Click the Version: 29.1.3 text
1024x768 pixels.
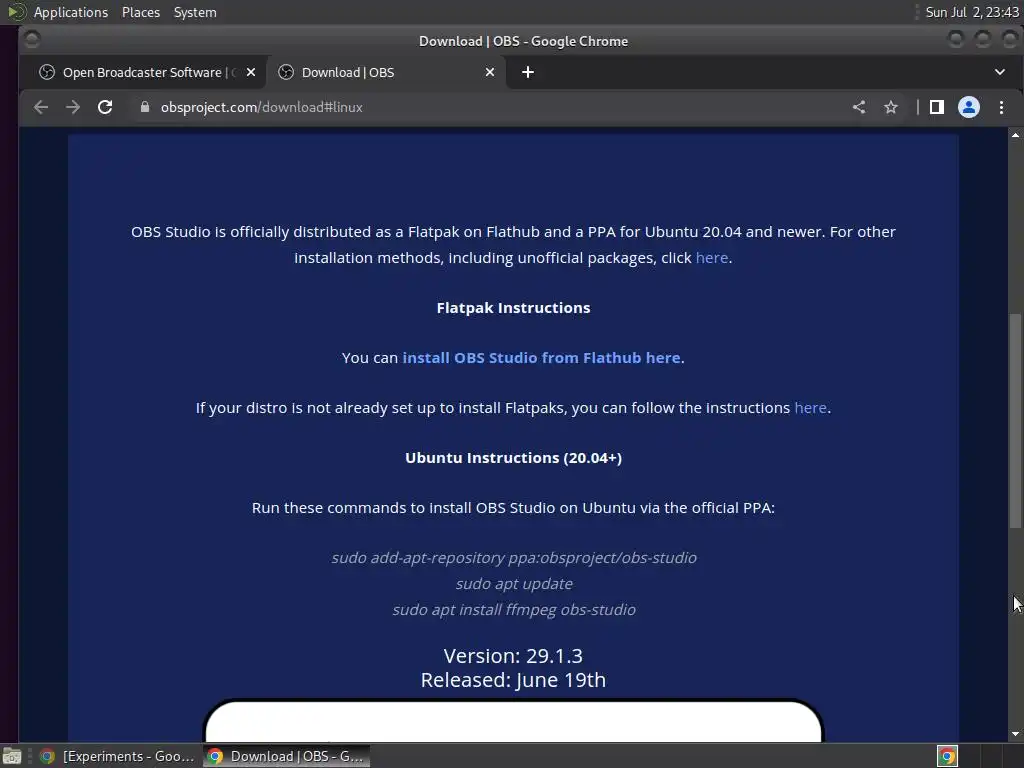click(513, 656)
